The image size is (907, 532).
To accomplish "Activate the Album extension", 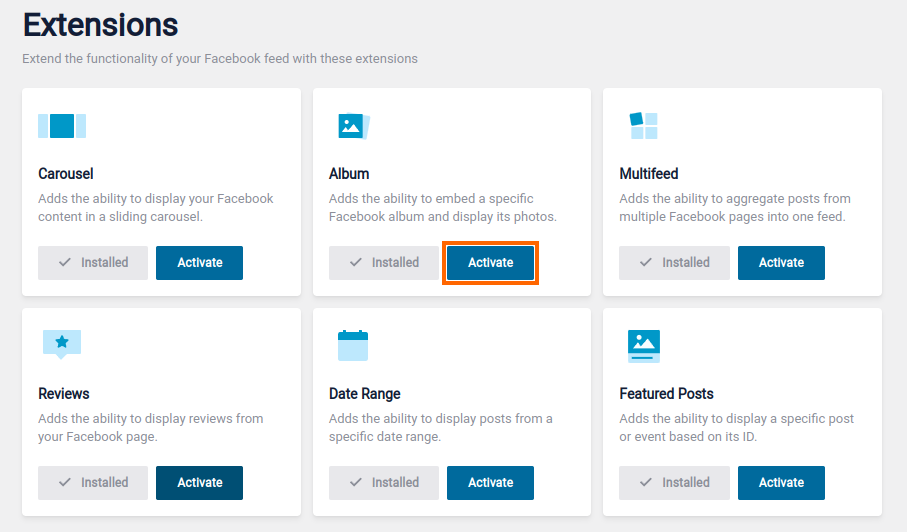I will [x=490, y=263].
